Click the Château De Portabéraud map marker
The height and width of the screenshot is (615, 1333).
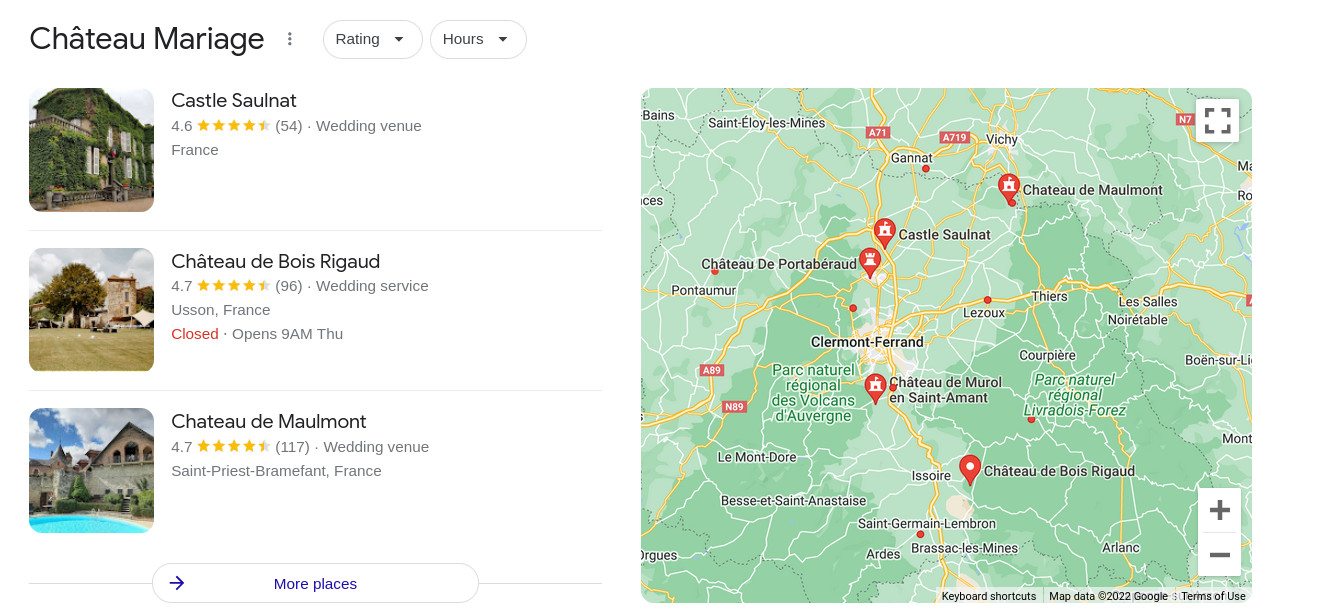[870, 261]
